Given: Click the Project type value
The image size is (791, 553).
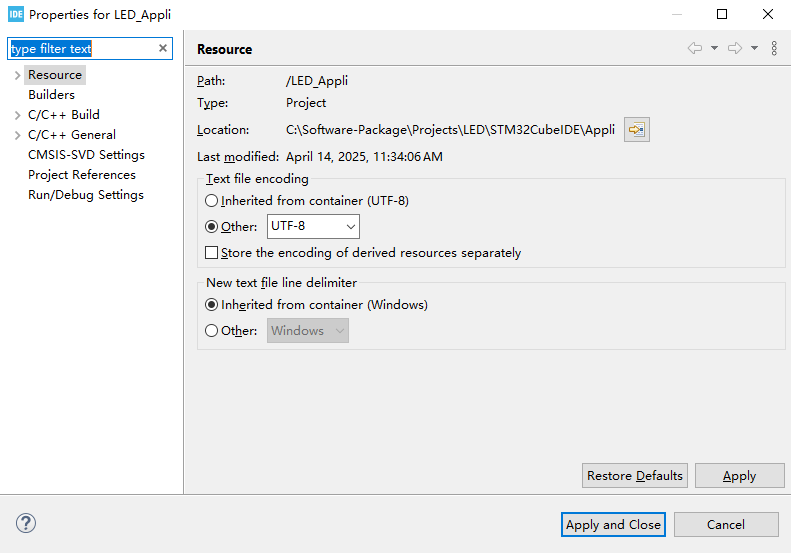Looking at the screenshot, I should [306, 103].
